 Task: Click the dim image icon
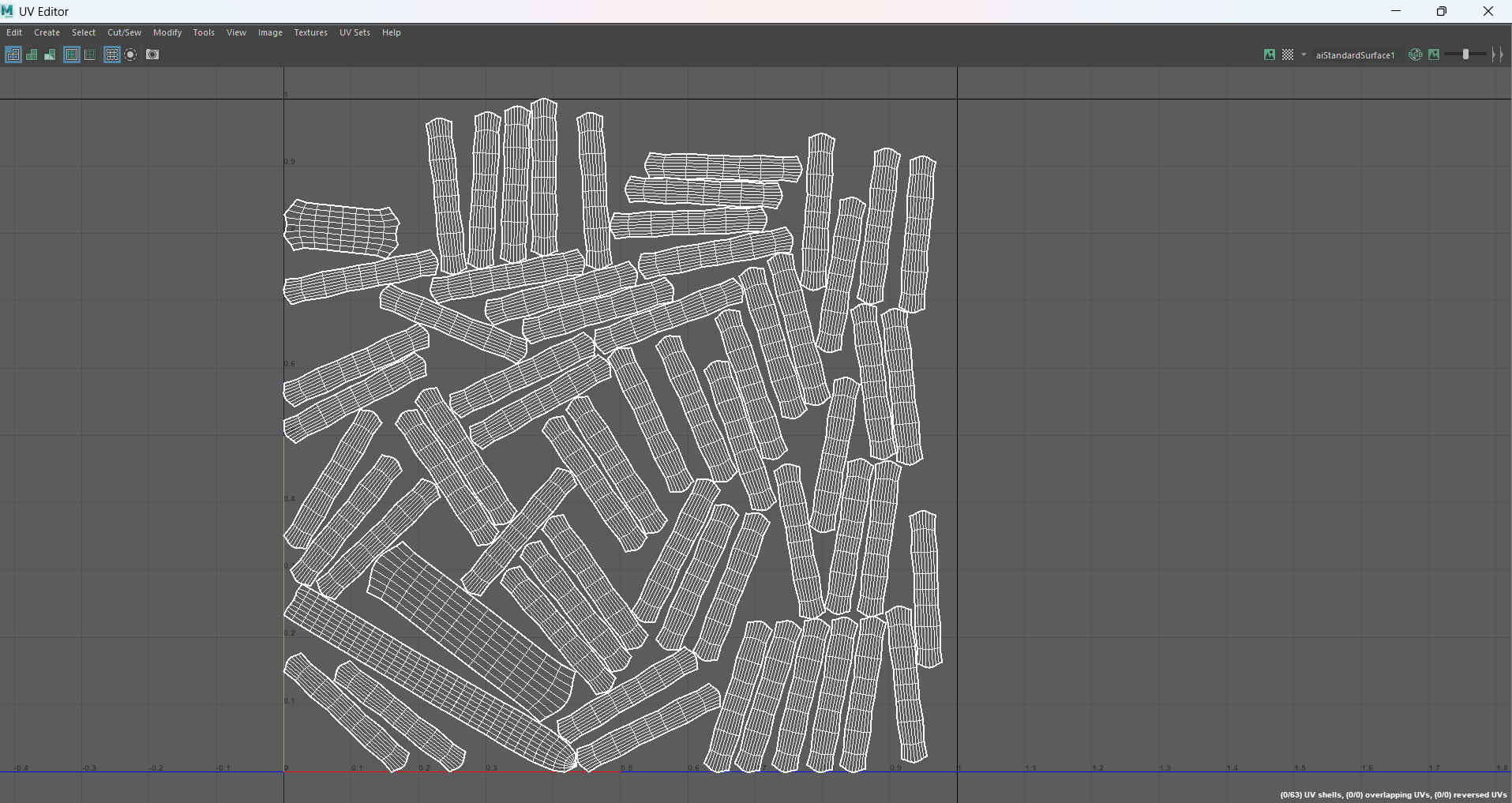[1434, 54]
